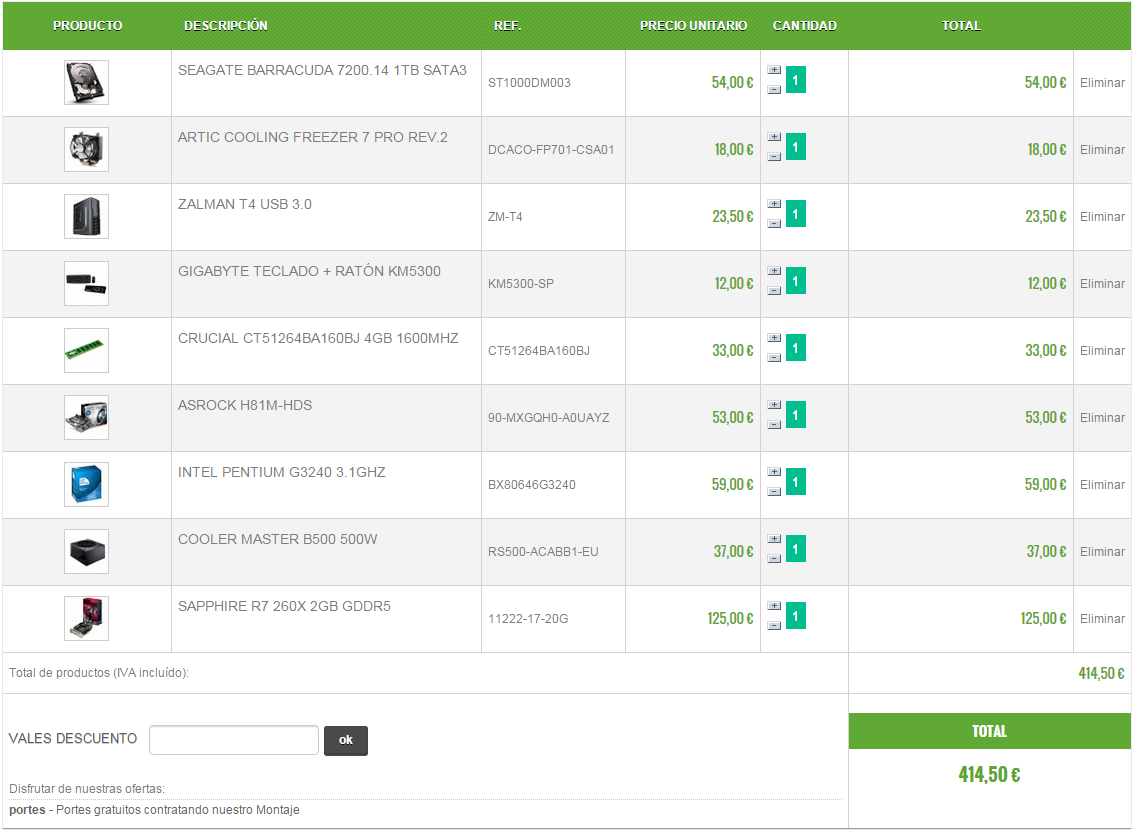Click plus icon for Zalman T4 USB 3.0
This screenshot has height=832, width=1135.
tap(774, 204)
